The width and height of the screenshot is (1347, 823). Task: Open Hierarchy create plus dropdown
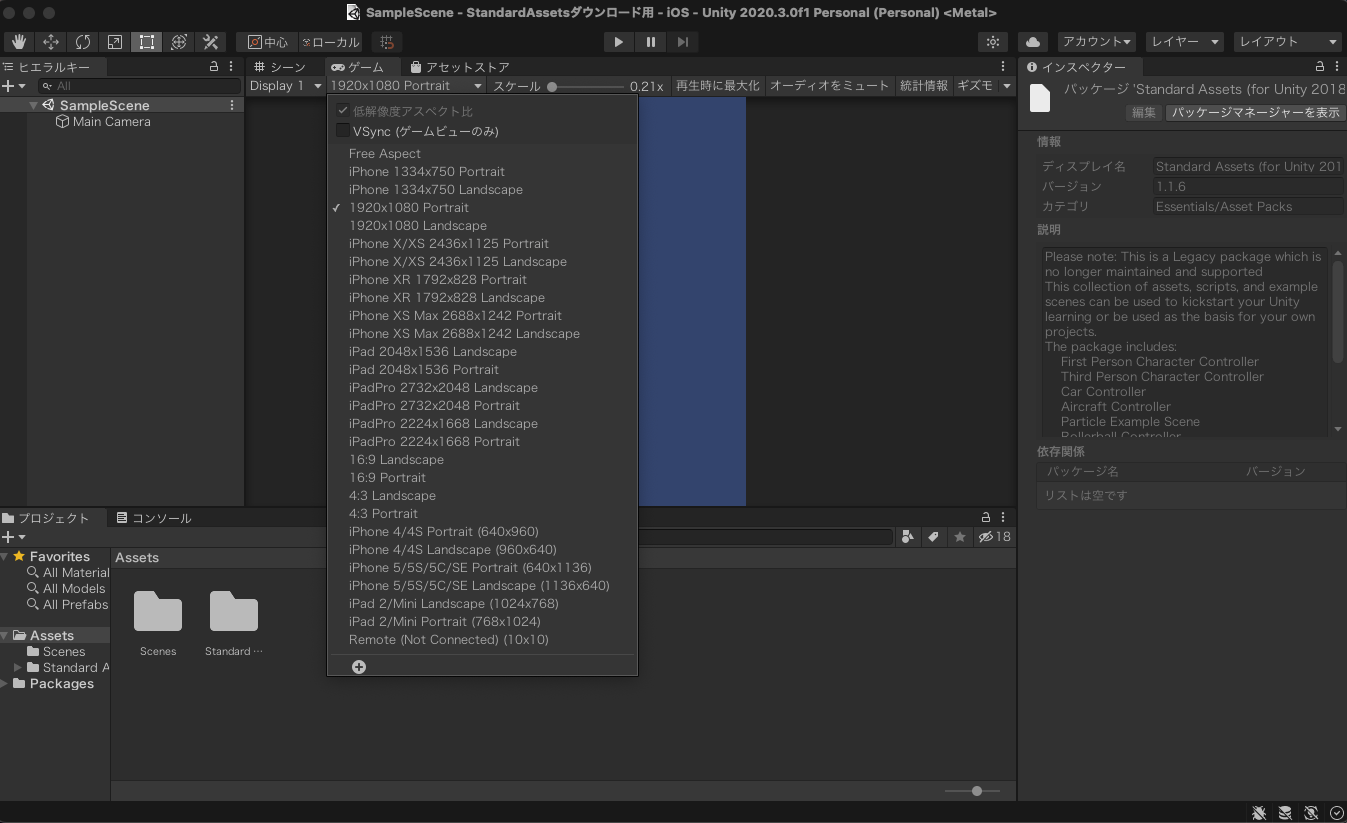[x=14, y=86]
